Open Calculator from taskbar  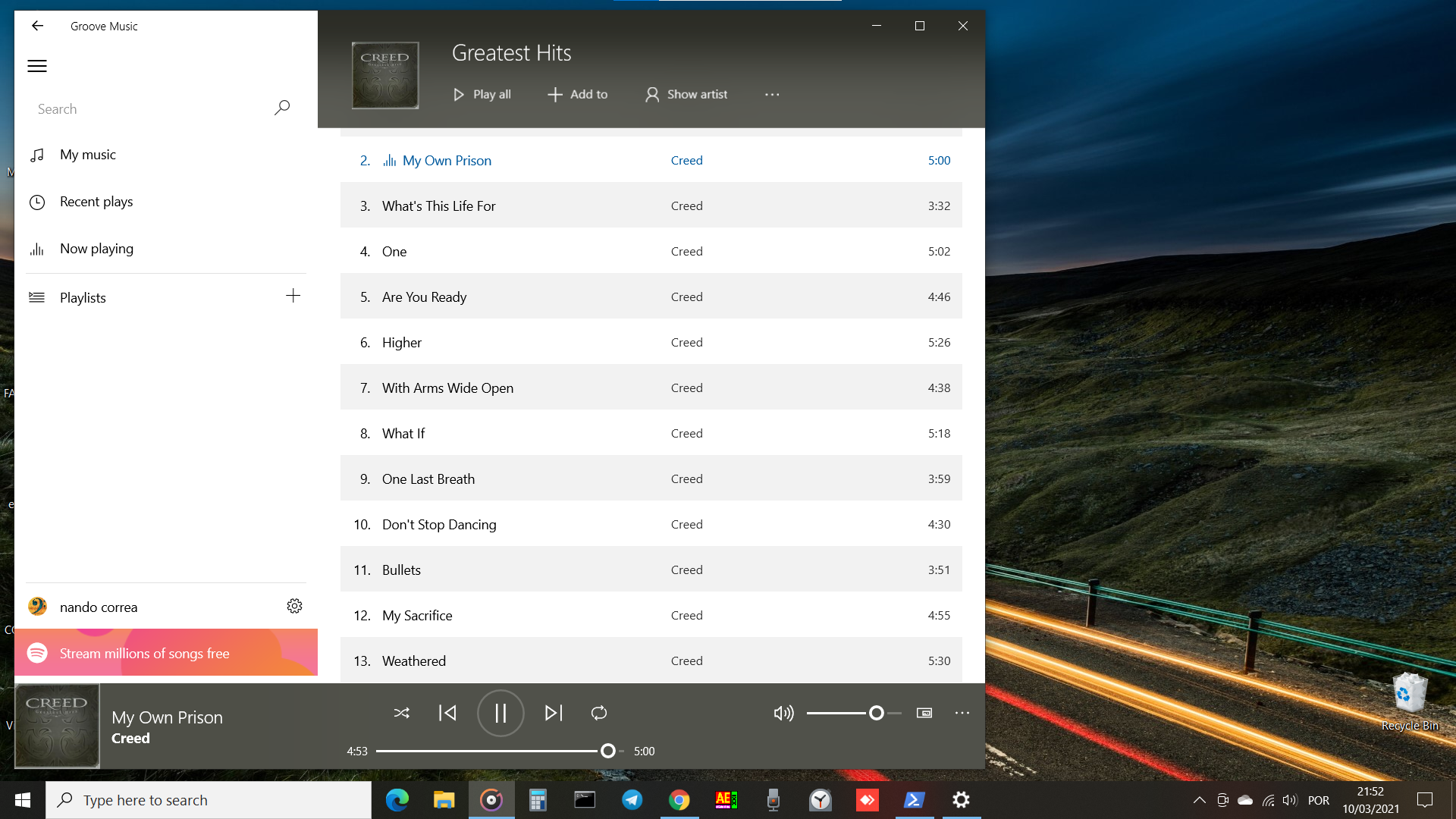(x=538, y=800)
